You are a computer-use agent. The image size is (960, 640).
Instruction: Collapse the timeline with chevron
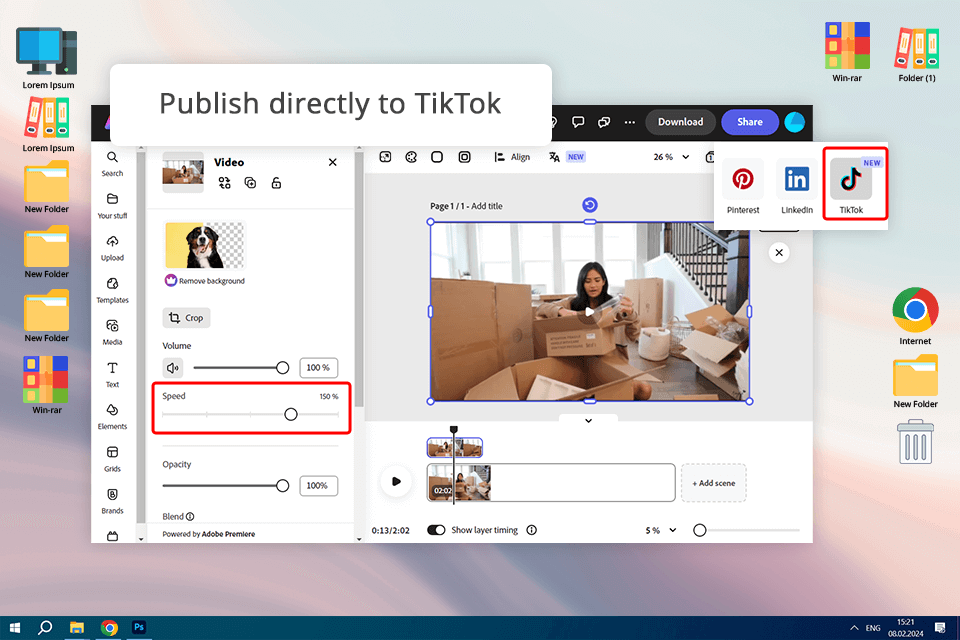click(588, 421)
